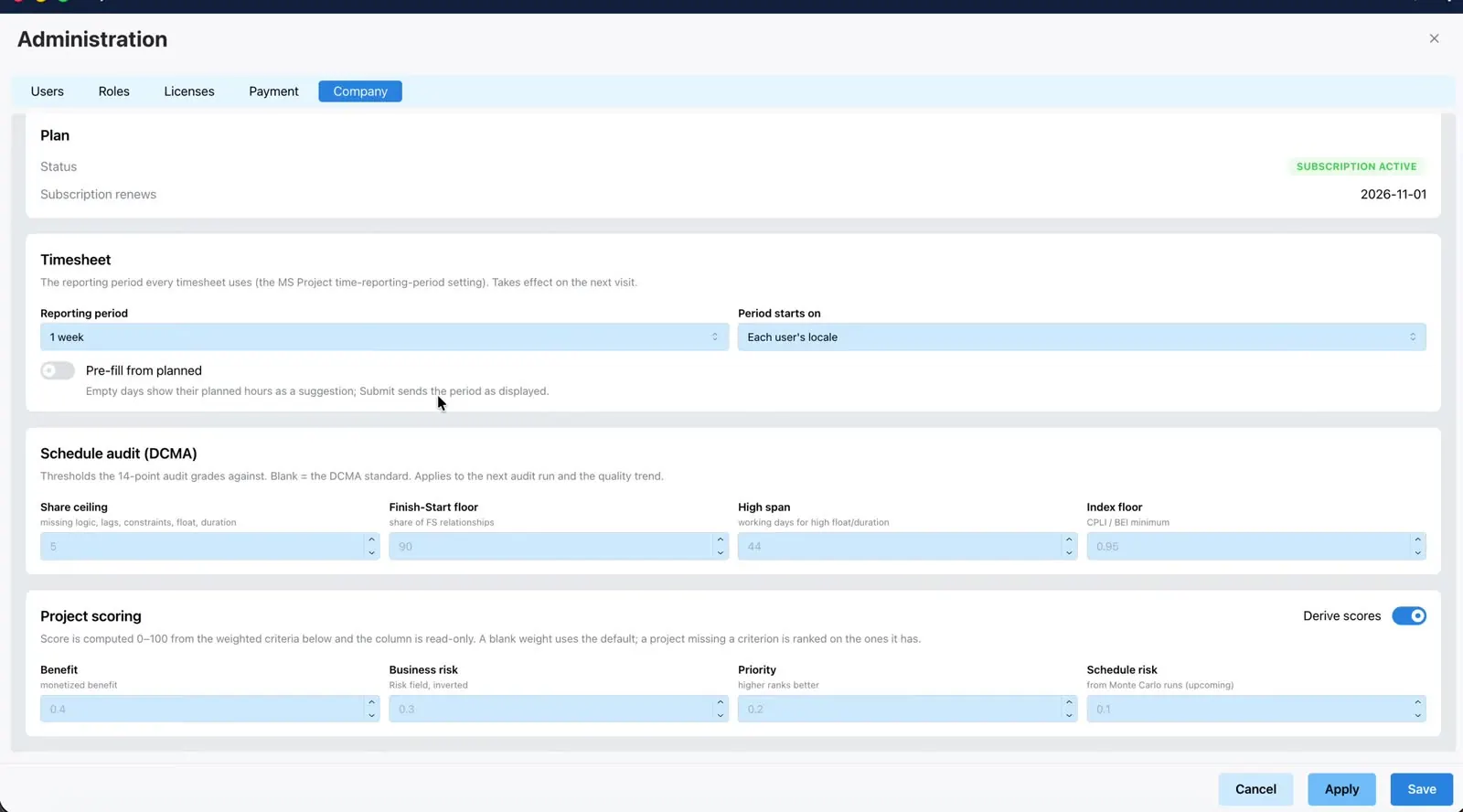This screenshot has height=812, width=1463.
Task: Focus the Share ceiling input field
Action: (x=202, y=546)
